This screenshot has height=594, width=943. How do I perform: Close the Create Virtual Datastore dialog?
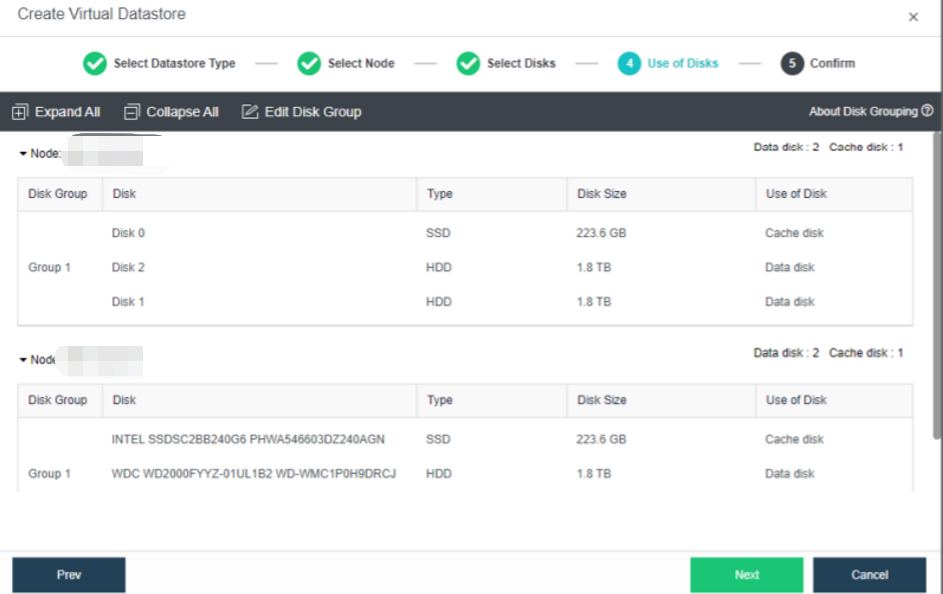[x=913, y=17]
